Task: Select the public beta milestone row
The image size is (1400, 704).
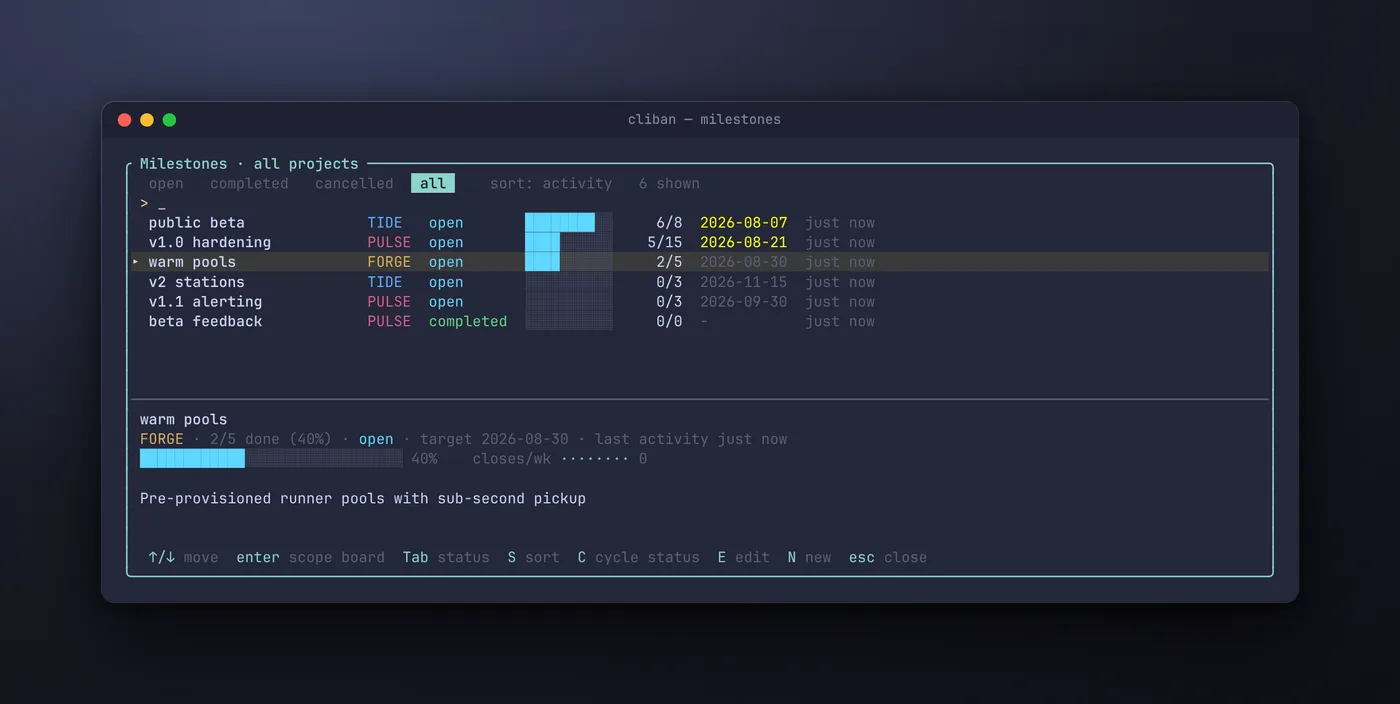Action: 700,223
